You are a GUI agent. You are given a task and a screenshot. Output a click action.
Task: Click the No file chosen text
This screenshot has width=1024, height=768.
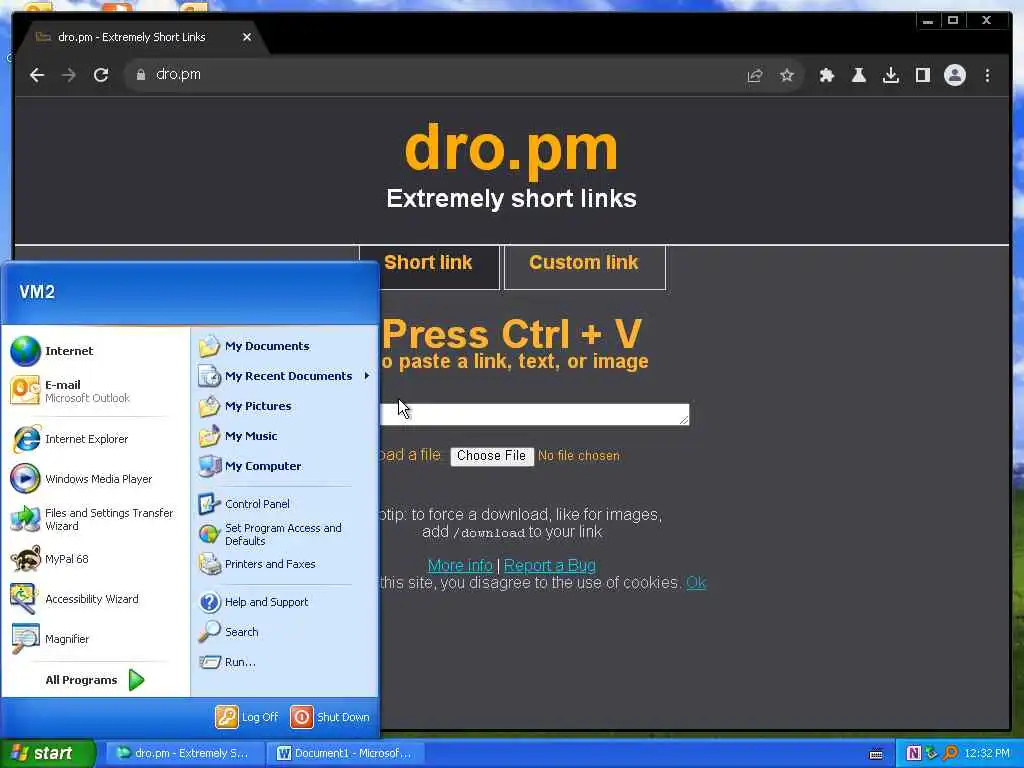click(x=579, y=456)
